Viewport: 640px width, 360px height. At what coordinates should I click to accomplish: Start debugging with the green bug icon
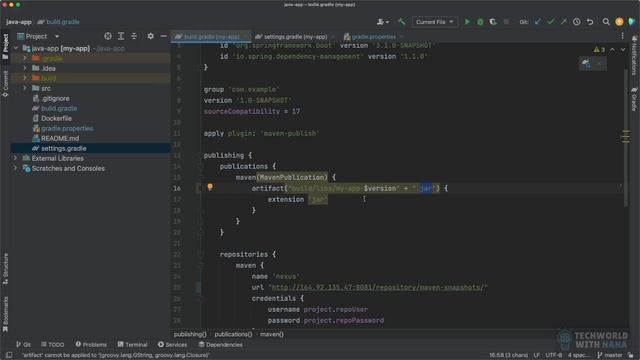(480, 22)
